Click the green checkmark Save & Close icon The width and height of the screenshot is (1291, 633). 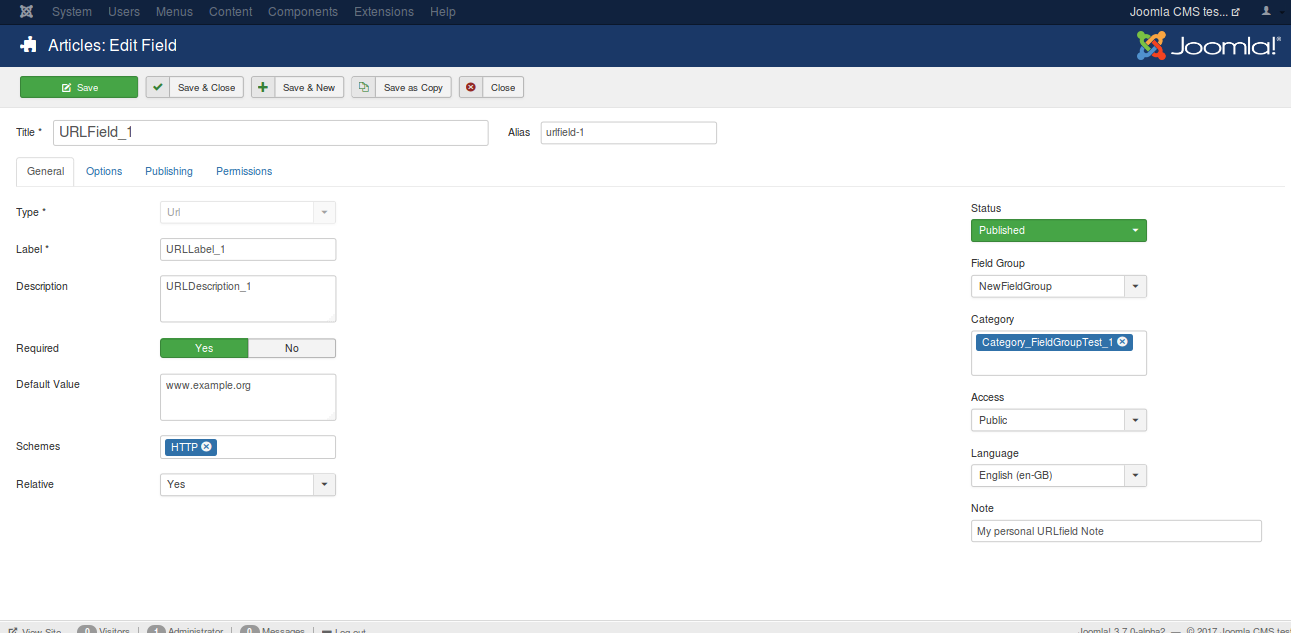158,87
